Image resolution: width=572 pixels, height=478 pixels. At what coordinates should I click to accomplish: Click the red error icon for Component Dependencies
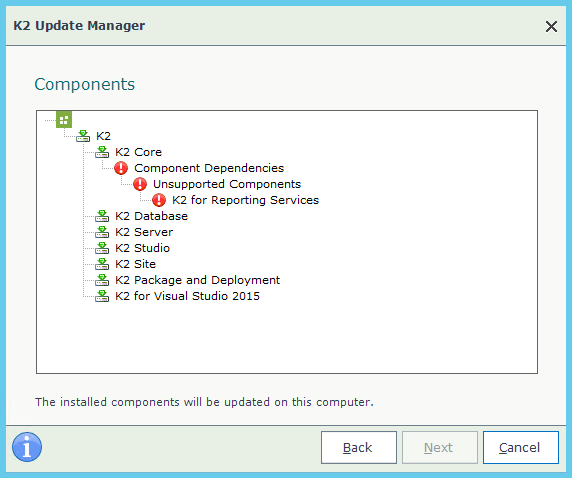pos(121,168)
